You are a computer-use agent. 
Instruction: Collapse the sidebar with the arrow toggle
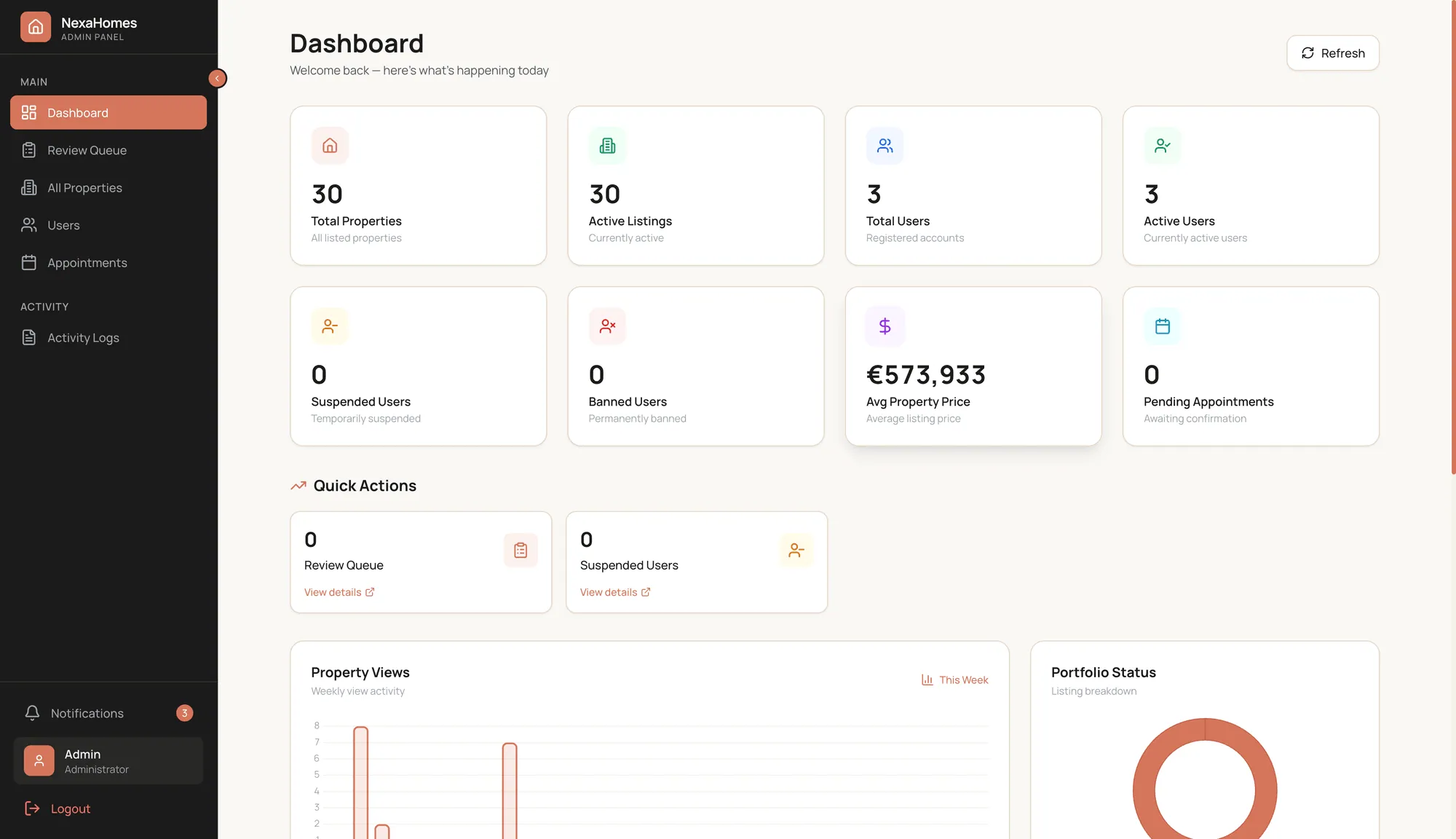pos(217,79)
